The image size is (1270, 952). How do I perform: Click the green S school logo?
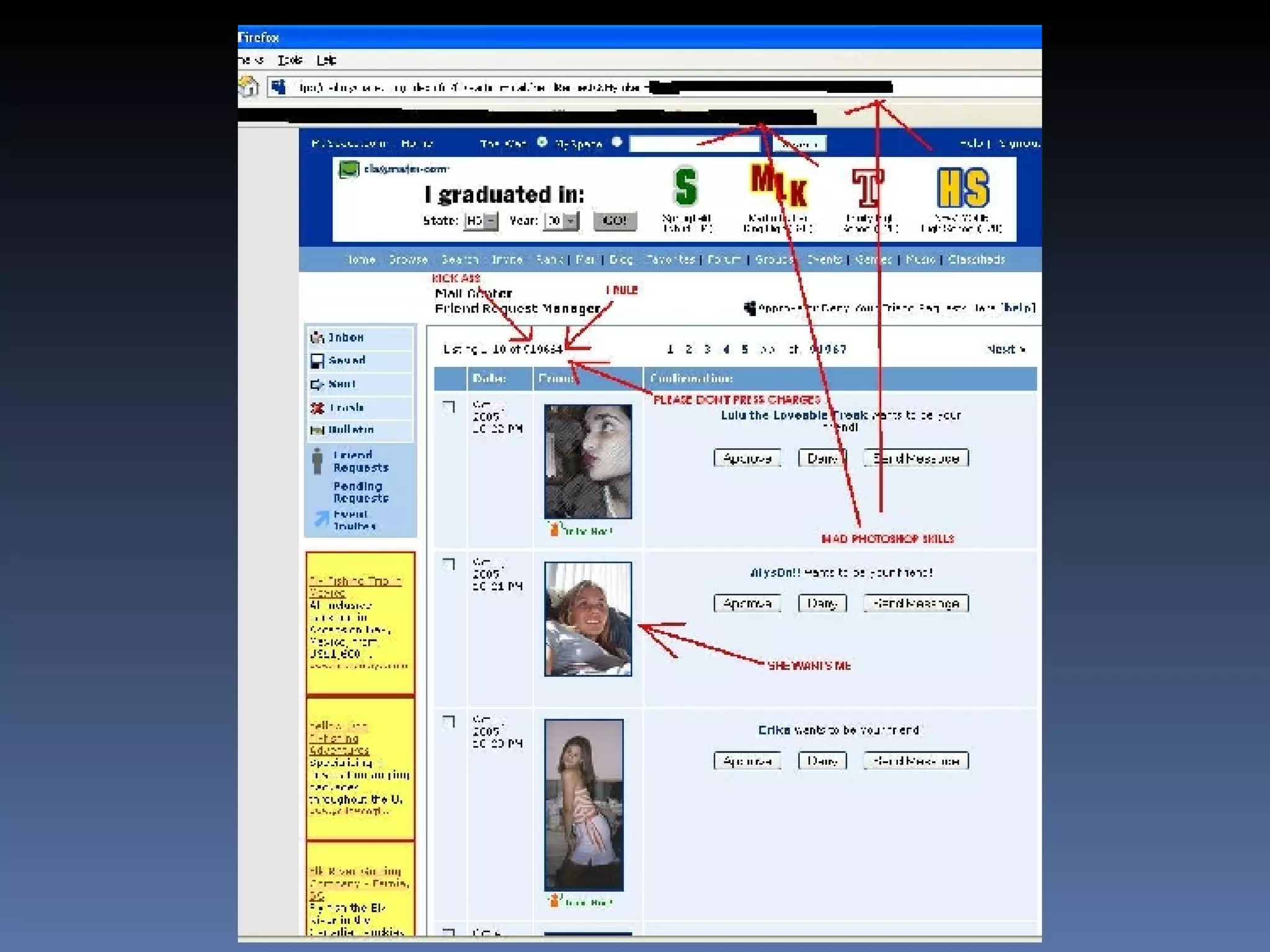point(686,187)
